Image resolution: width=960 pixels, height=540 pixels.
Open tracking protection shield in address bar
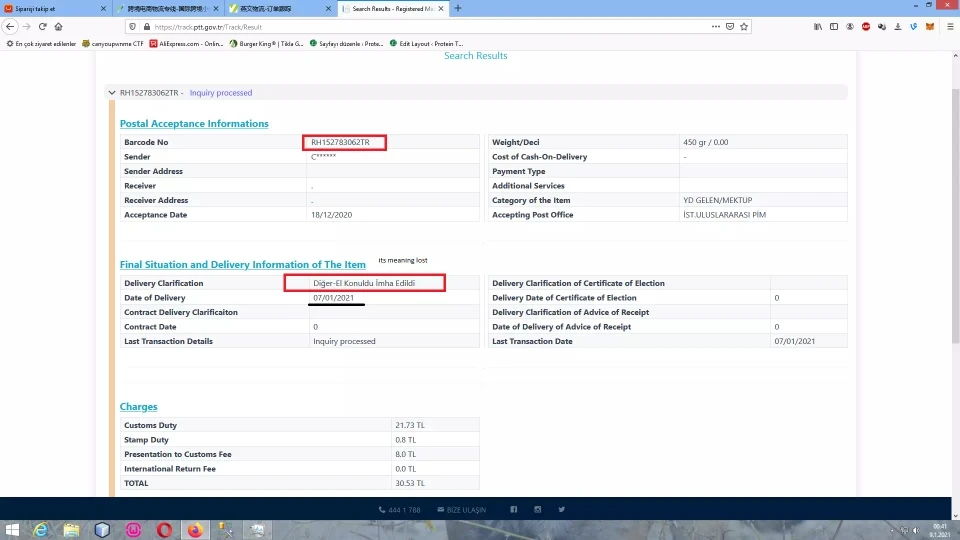(x=132, y=26)
